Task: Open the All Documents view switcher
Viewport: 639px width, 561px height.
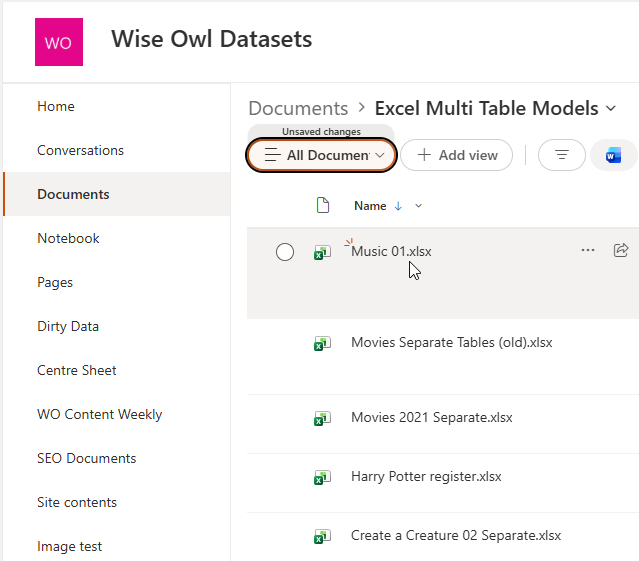Action: coord(322,155)
